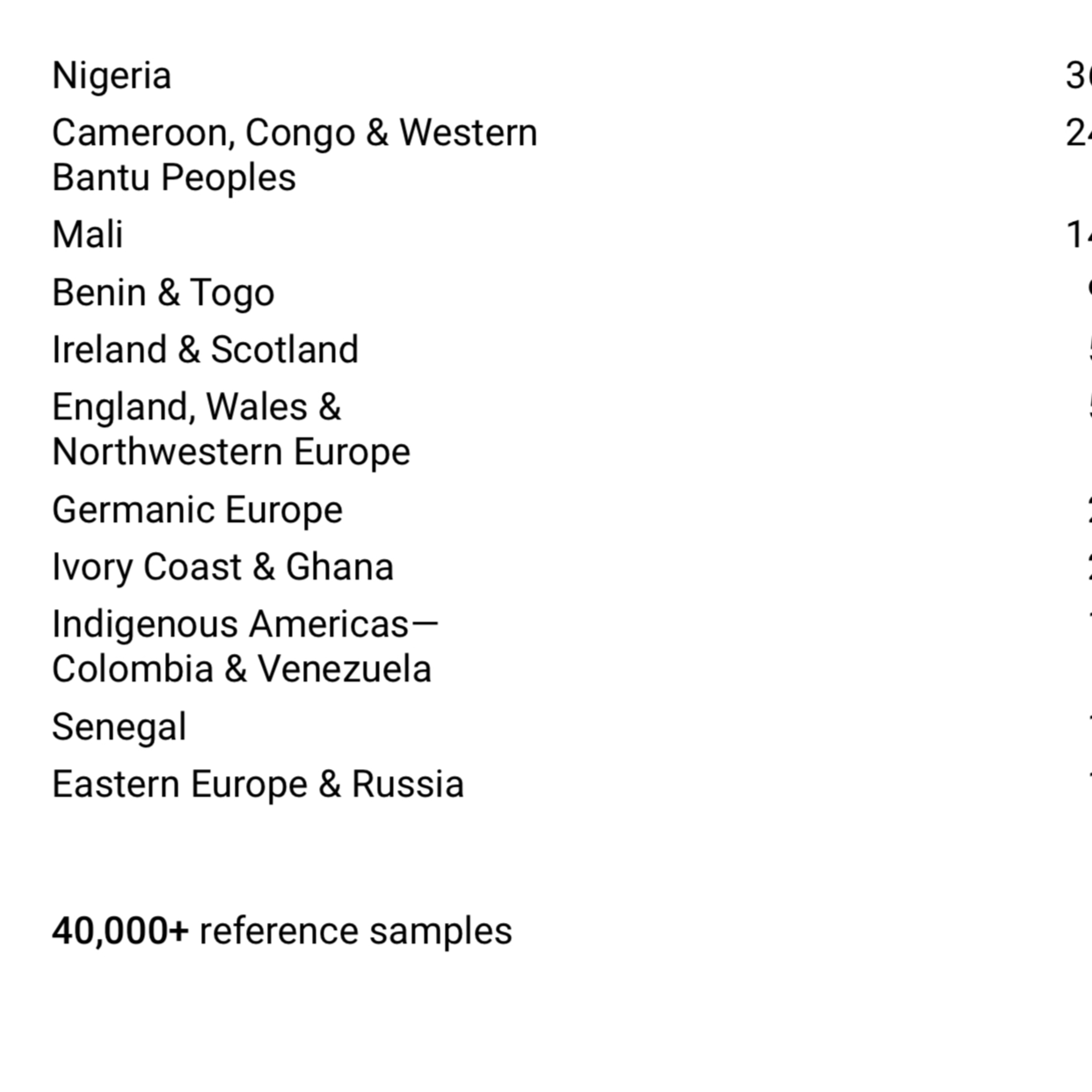Click the percentage beside Ireland & Scotland
Screen dimensions: 1092x1092
point(1089,349)
